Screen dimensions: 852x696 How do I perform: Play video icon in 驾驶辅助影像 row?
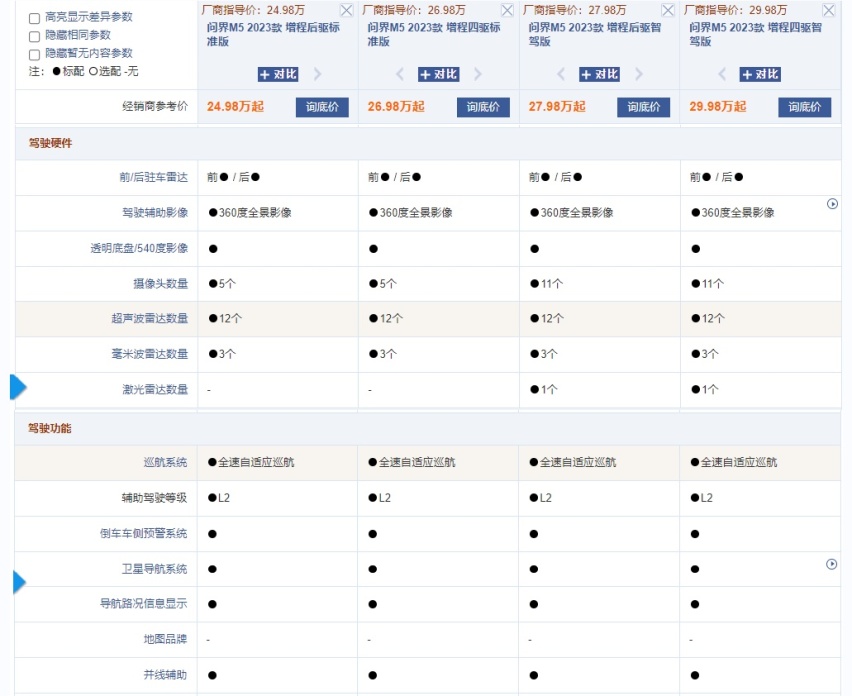(x=832, y=204)
